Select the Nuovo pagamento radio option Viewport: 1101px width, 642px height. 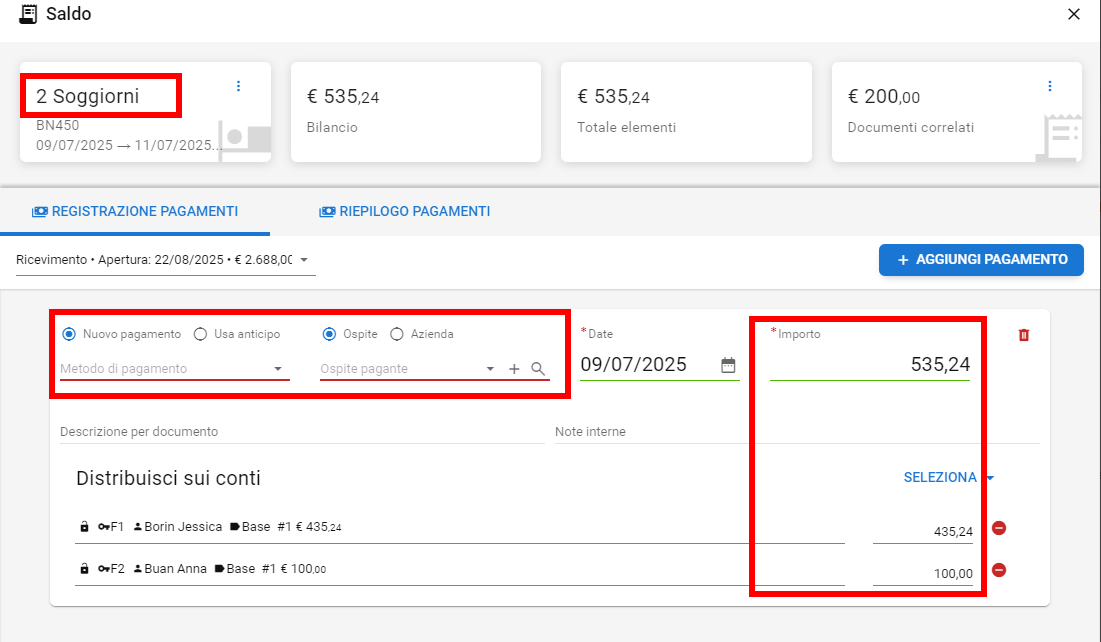pyautogui.click(x=69, y=334)
